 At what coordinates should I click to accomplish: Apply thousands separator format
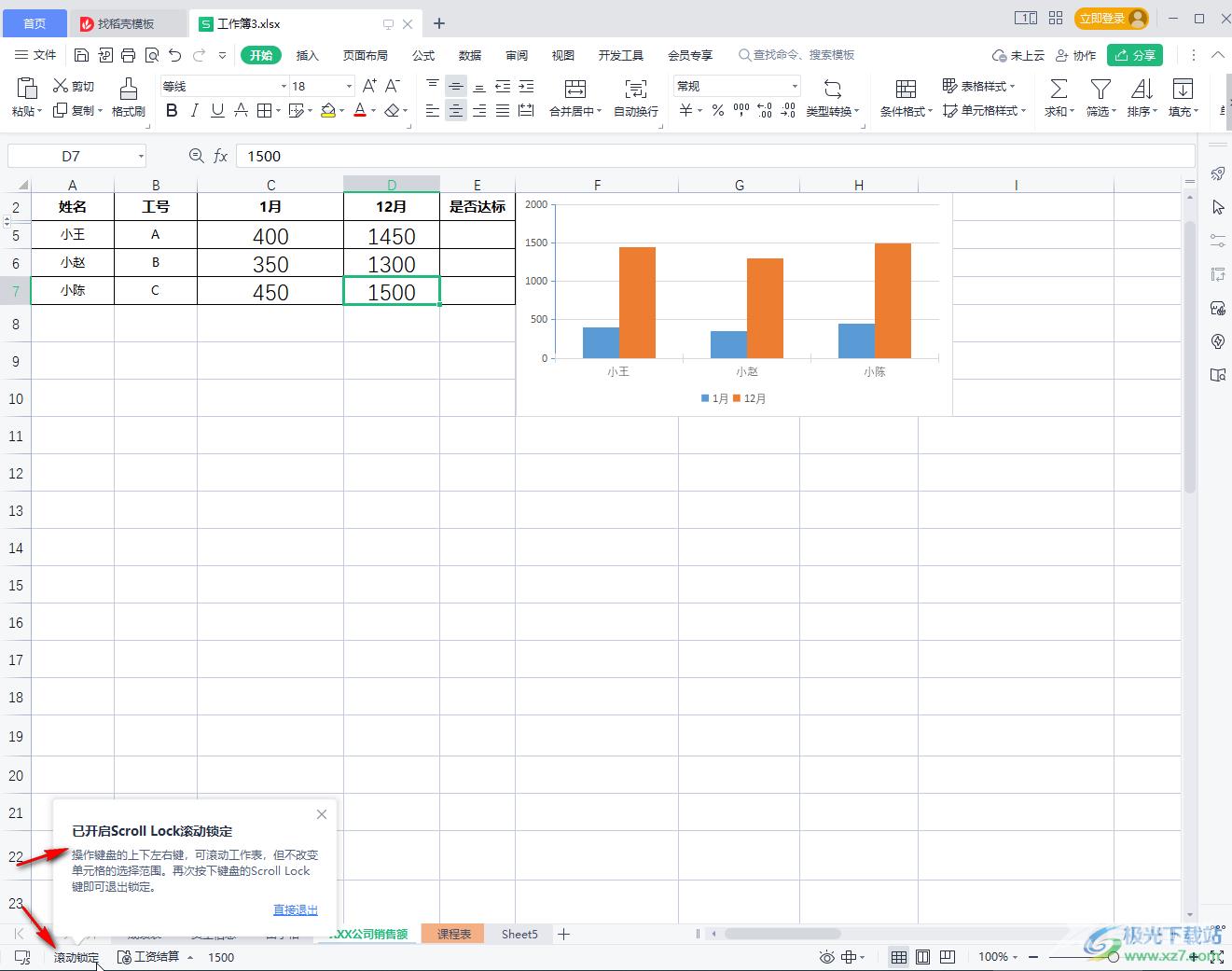(x=741, y=111)
